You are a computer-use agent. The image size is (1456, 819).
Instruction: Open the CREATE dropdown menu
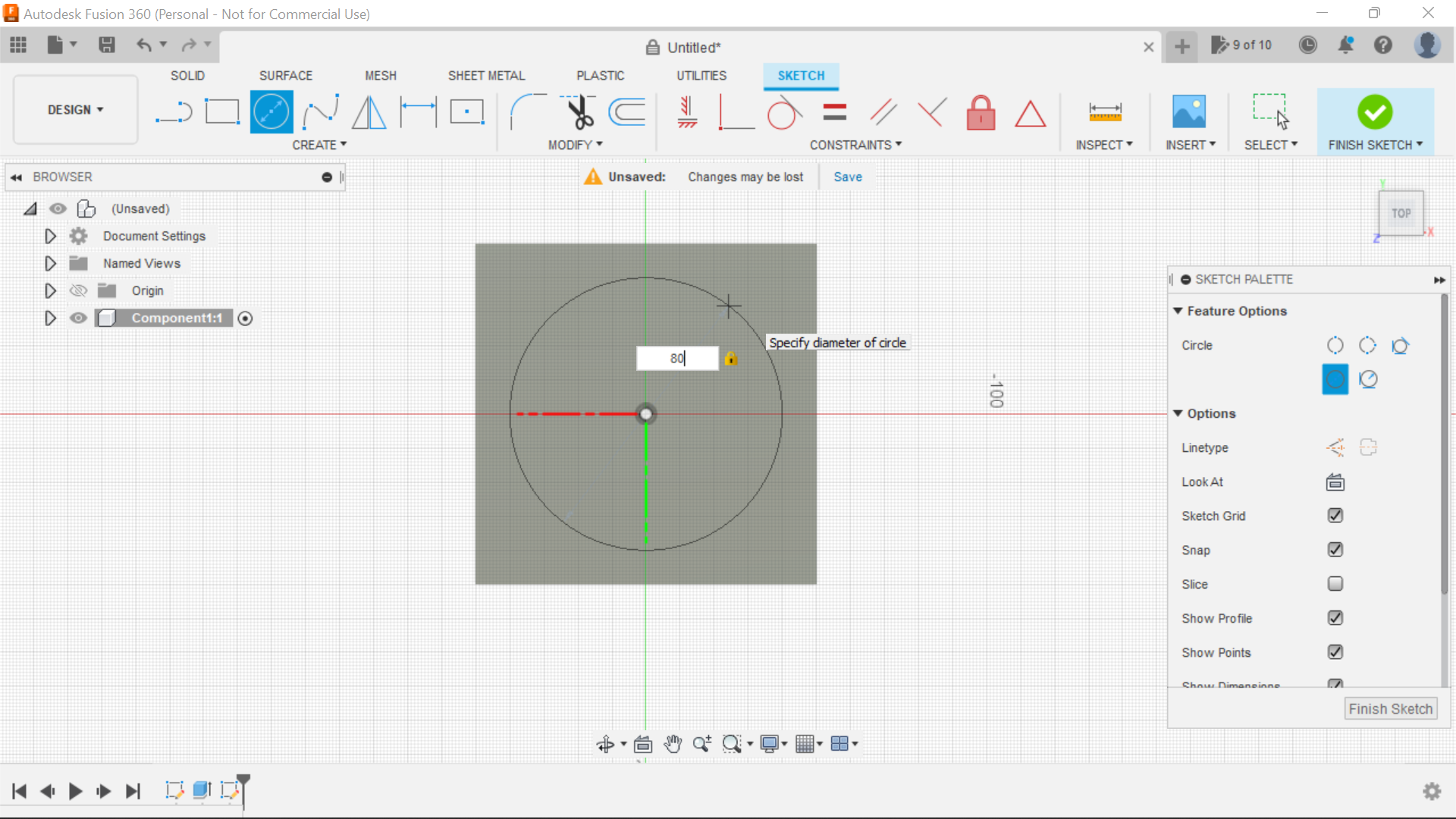coord(319,145)
